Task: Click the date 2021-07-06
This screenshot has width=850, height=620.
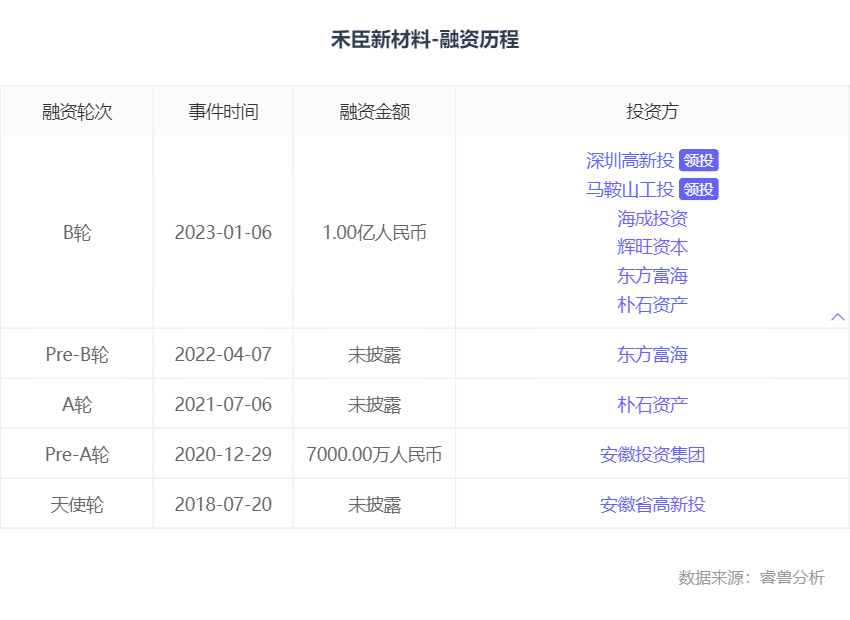Action: click(223, 404)
